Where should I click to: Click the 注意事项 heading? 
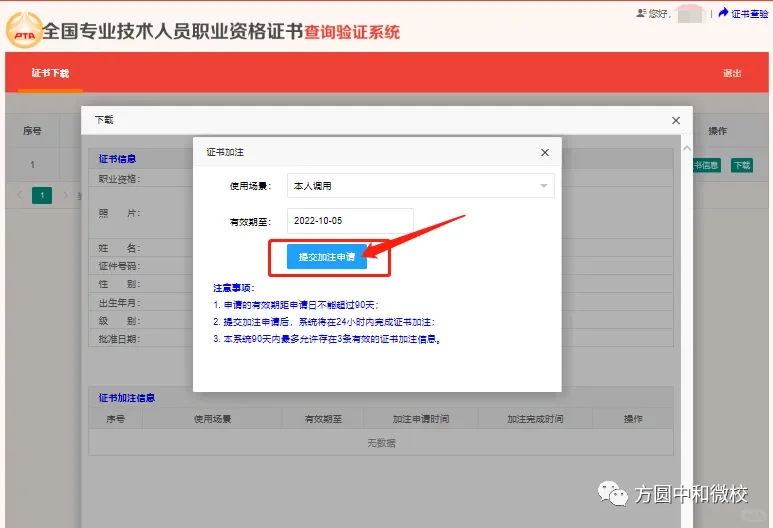[234, 288]
